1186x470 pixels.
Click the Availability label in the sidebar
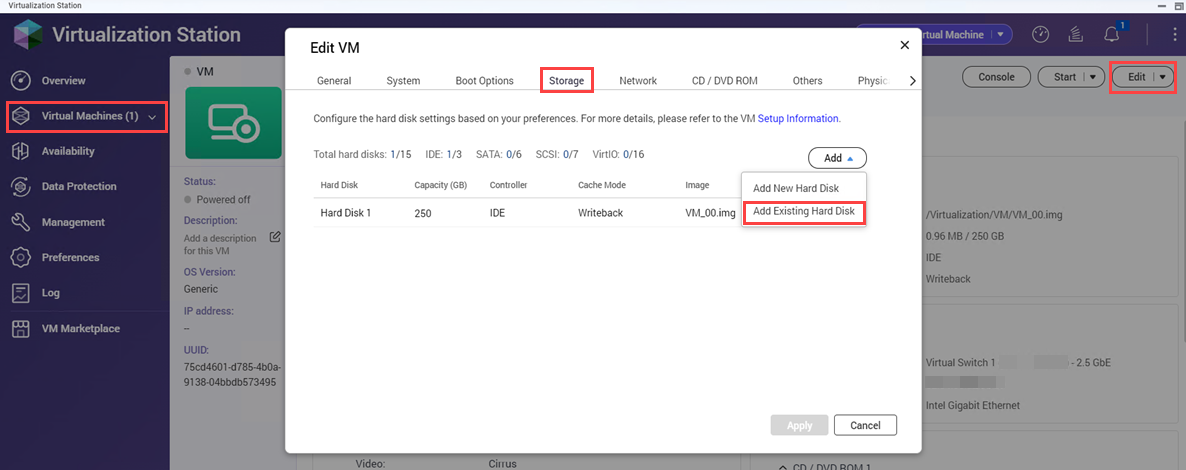[x=68, y=151]
